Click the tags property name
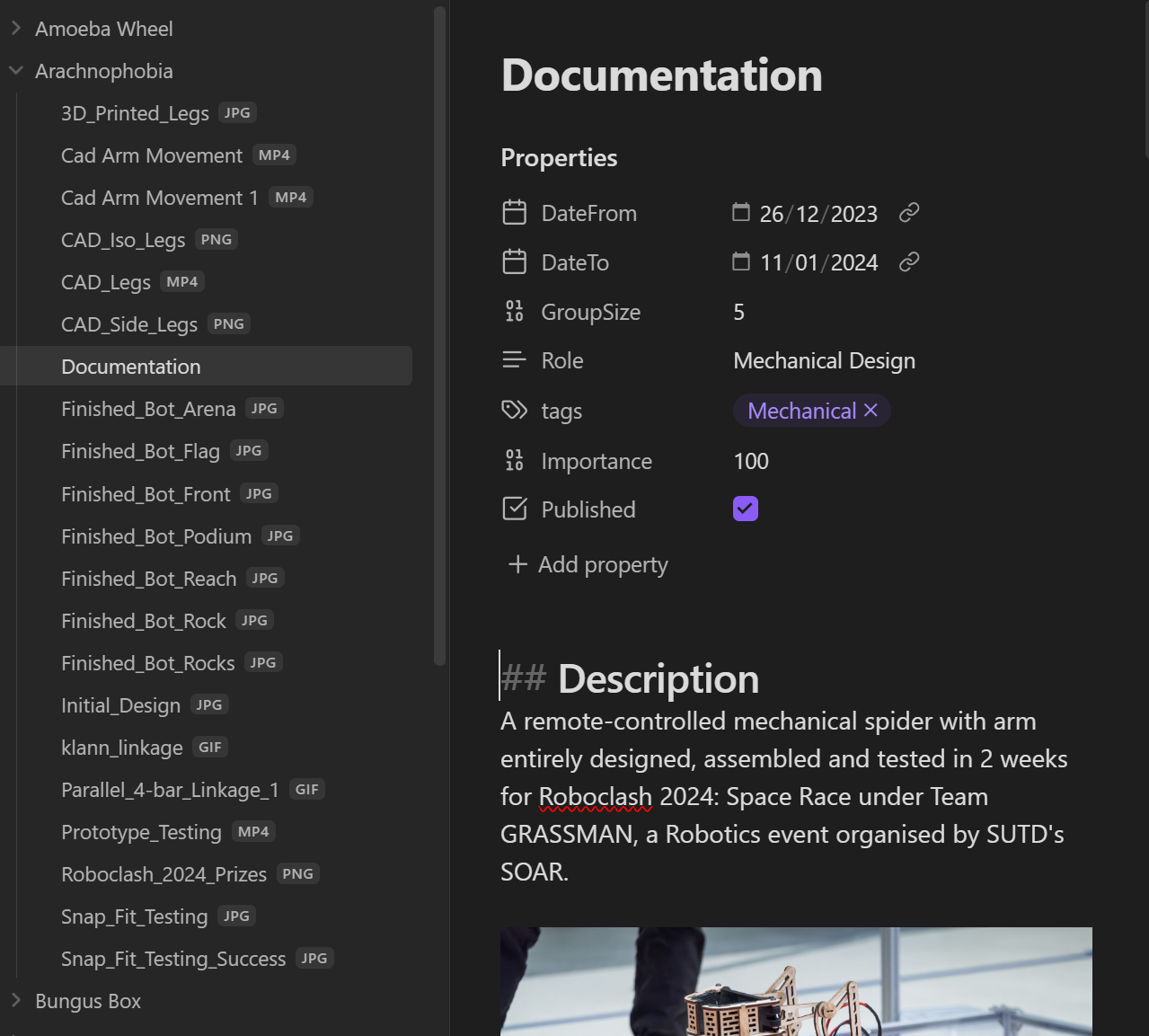Image resolution: width=1149 pixels, height=1036 pixels. pos(561,412)
